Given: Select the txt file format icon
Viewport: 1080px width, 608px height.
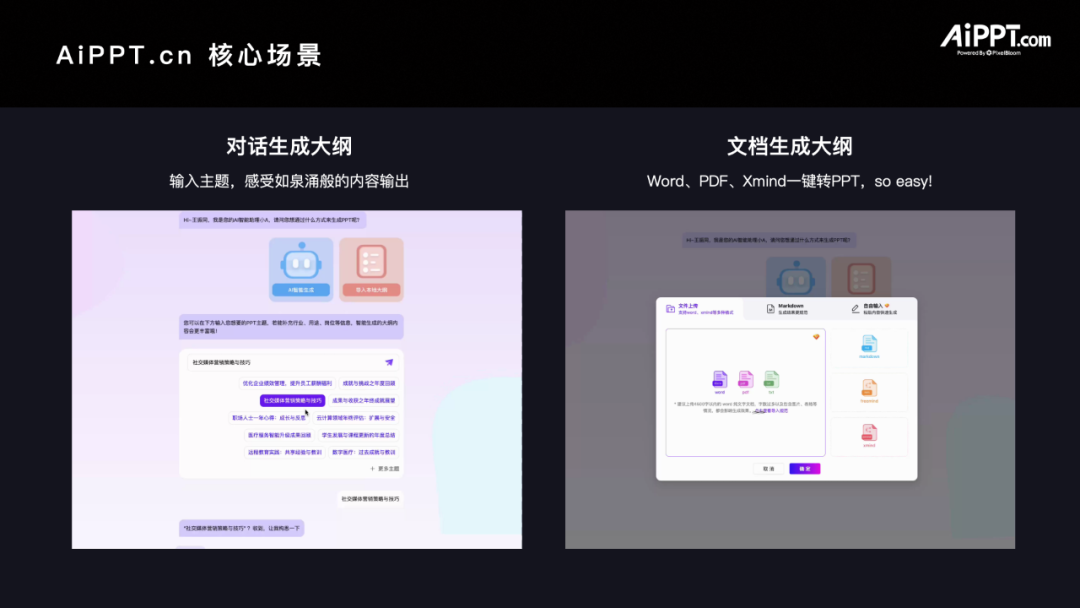Looking at the screenshot, I should [771, 381].
